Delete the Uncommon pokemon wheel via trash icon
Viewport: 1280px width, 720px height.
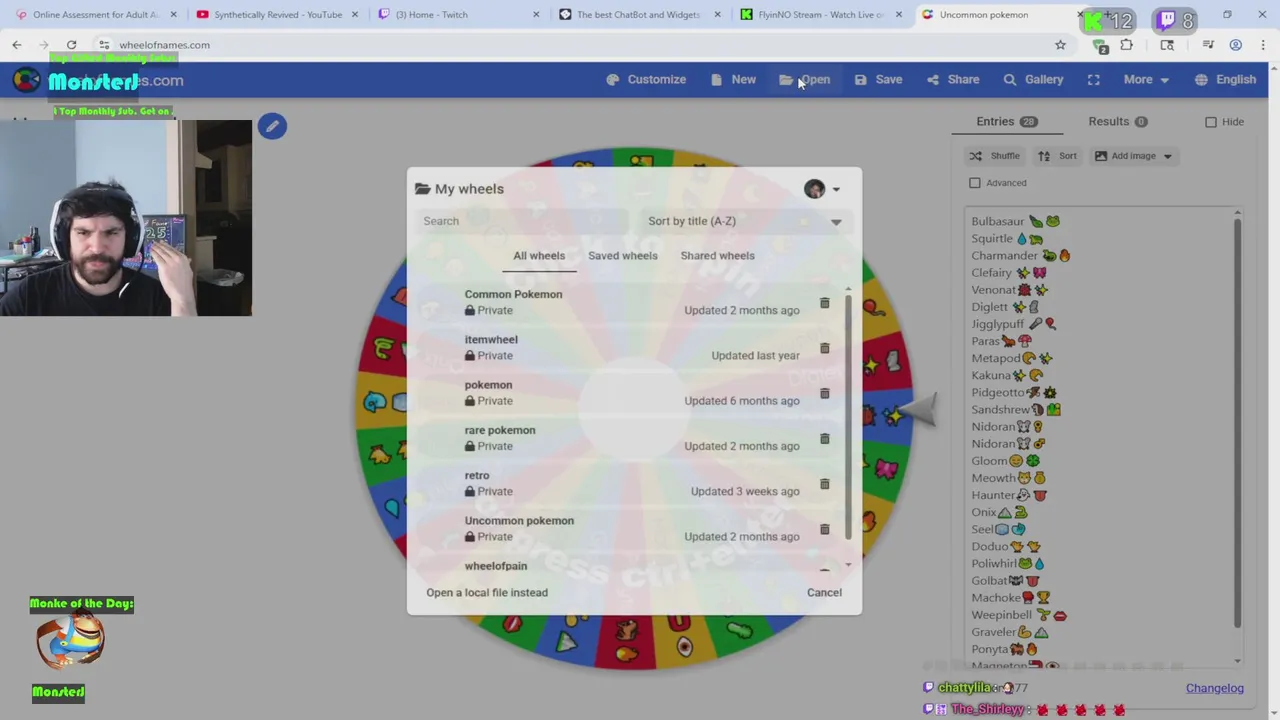(x=824, y=529)
